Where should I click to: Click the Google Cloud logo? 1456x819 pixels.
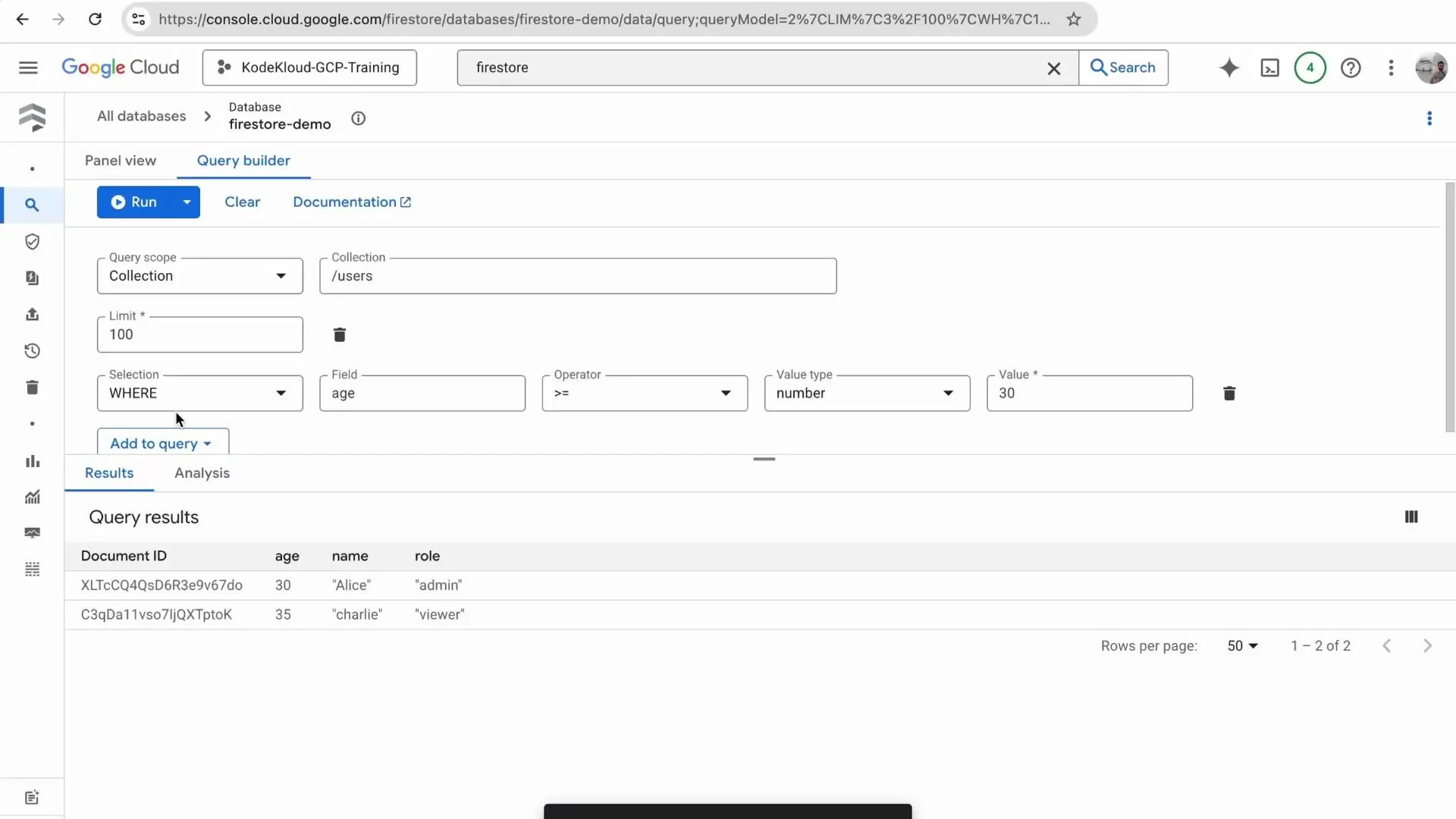pyautogui.click(x=121, y=67)
